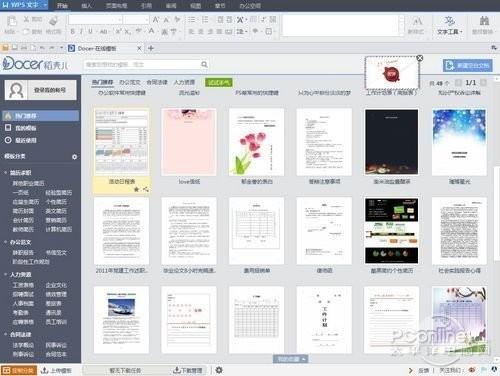Click the Paste icon in ribbon

pyautogui.click(x=11, y=21)
